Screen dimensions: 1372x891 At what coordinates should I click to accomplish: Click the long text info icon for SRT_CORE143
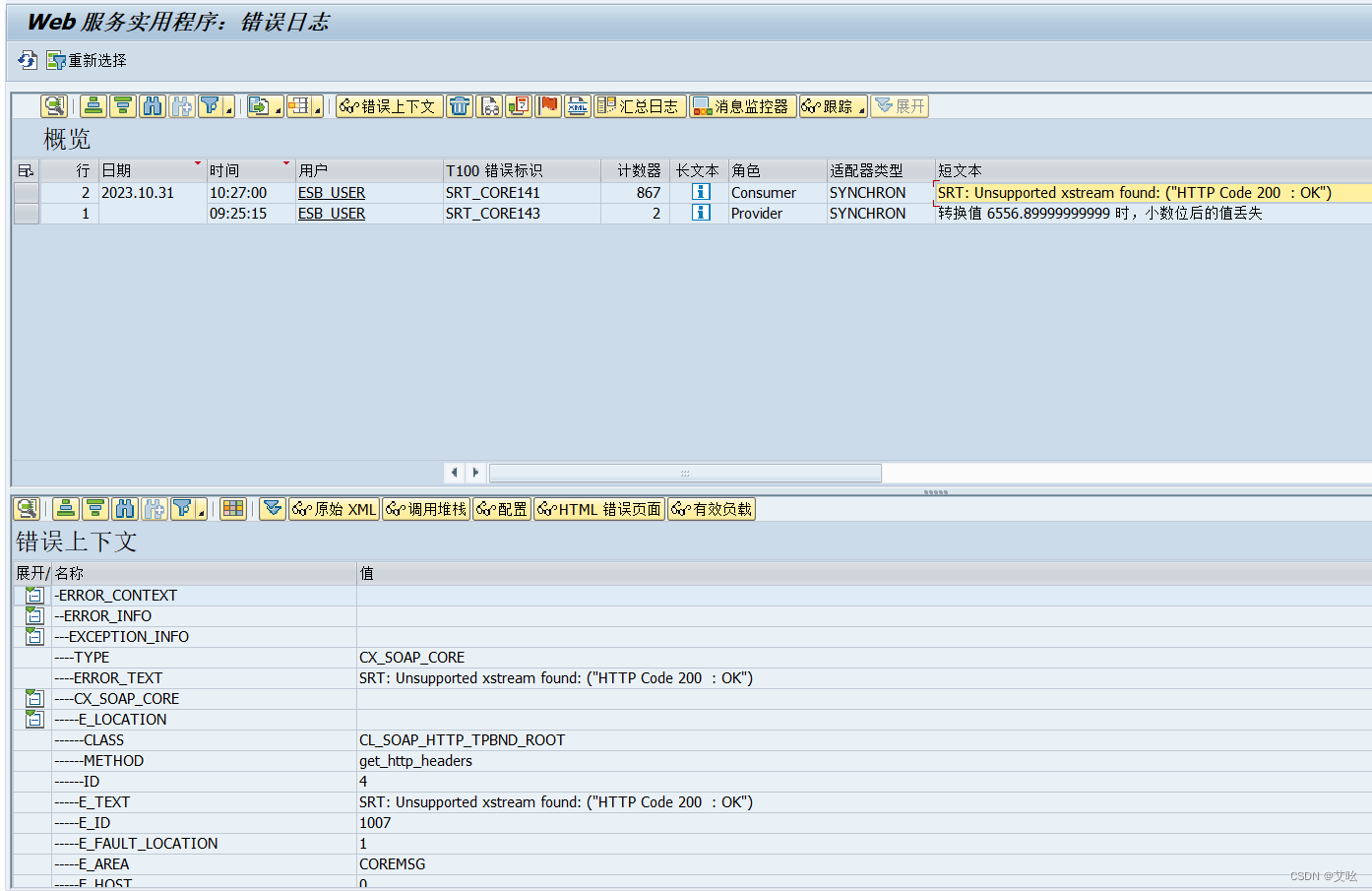(701, 213)
